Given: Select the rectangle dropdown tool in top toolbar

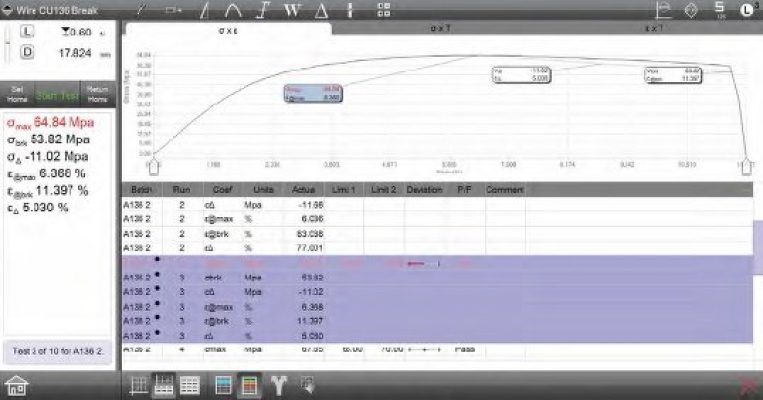Looking at the screenshot, I should click(x=173, y=9).
